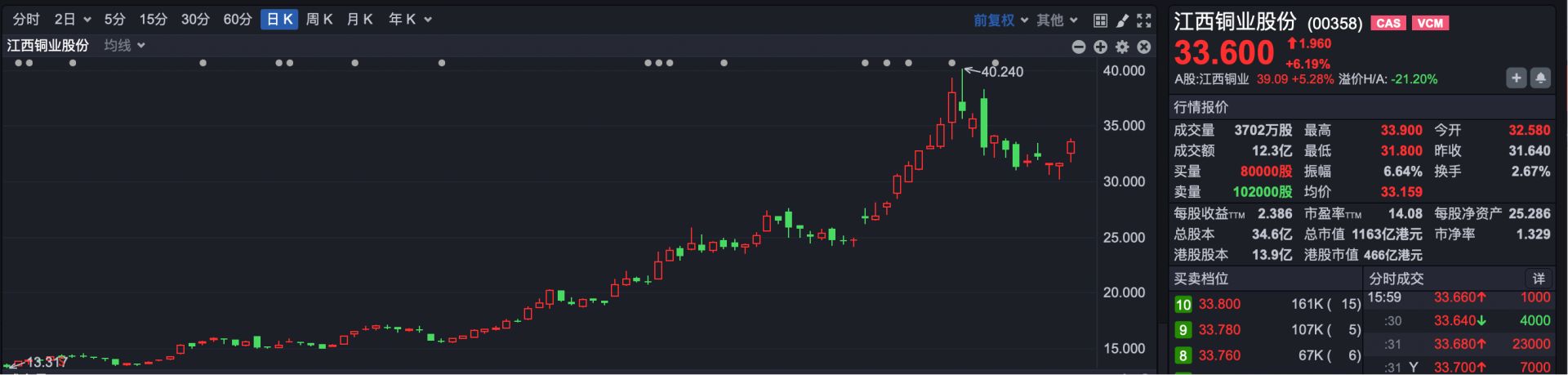Click A股:江西铜业 linked stock
1568x375 pixels.
(x=1211, y=79)
